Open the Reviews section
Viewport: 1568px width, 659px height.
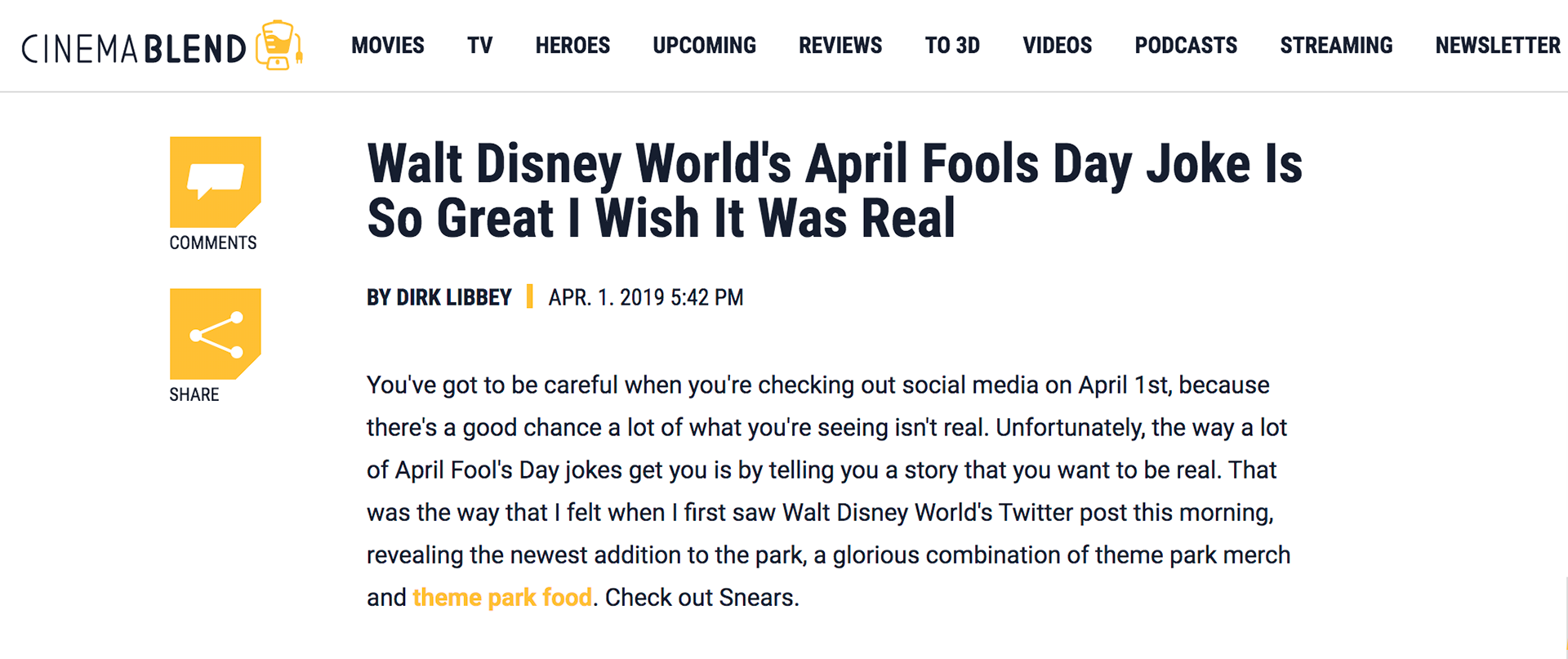840,46
